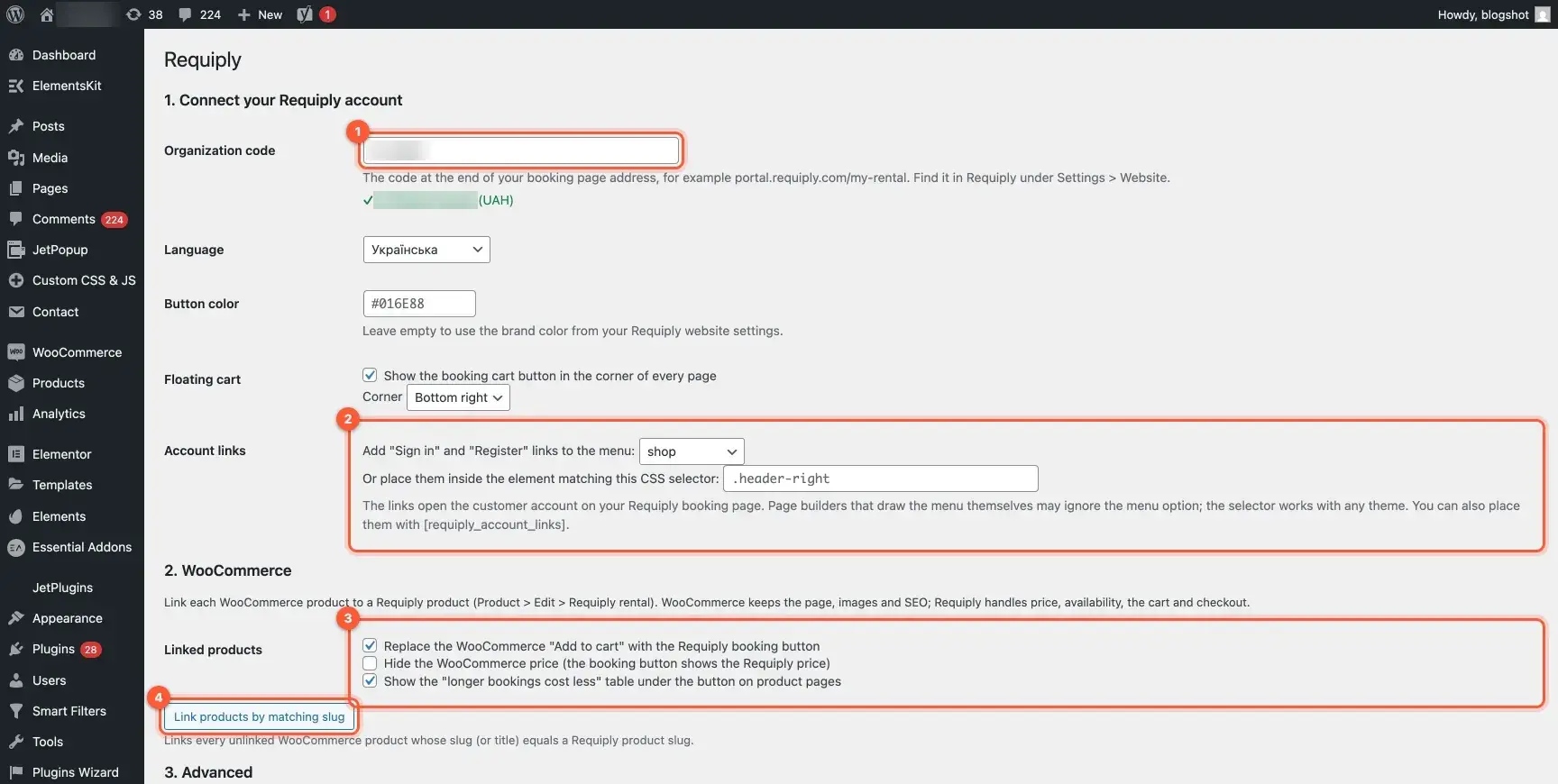Open the Products menu item
This screenshot has height=784, width=1558.
click(59, 383)
